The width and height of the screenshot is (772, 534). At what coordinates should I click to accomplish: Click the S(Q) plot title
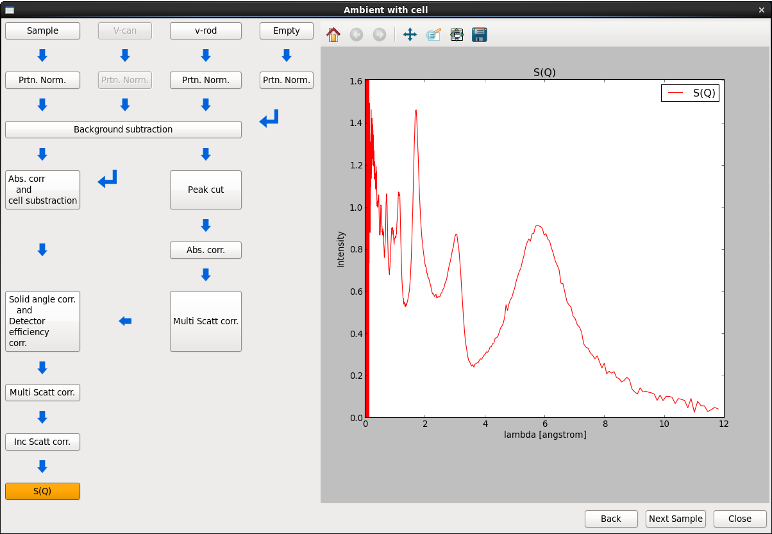[x=545, y=72]
